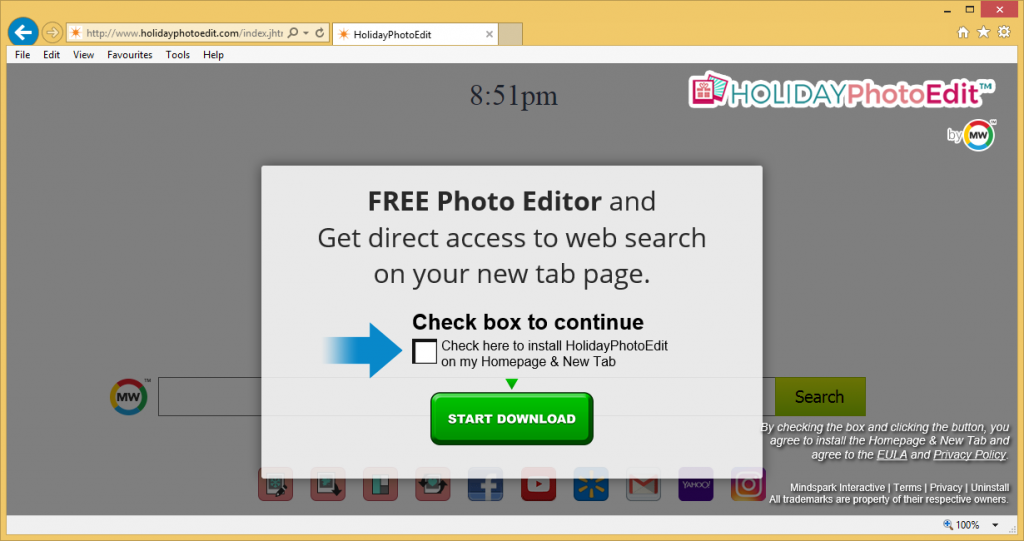Open the Walmart shortcut icon
The image size is (1024, 541).
[x=590, y=485]
